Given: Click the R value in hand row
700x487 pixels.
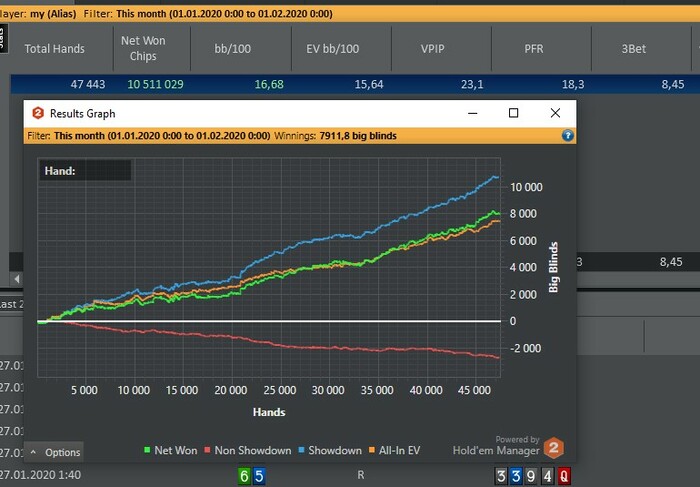Looking at the screenshot, I should coord(361,475).
